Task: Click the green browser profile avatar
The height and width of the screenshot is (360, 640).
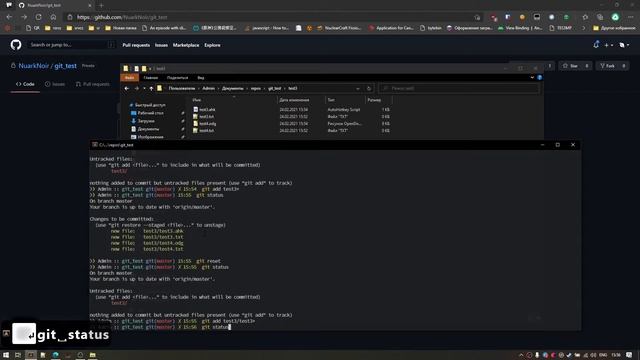Action: pyautogui.click(x=615, y=17)
